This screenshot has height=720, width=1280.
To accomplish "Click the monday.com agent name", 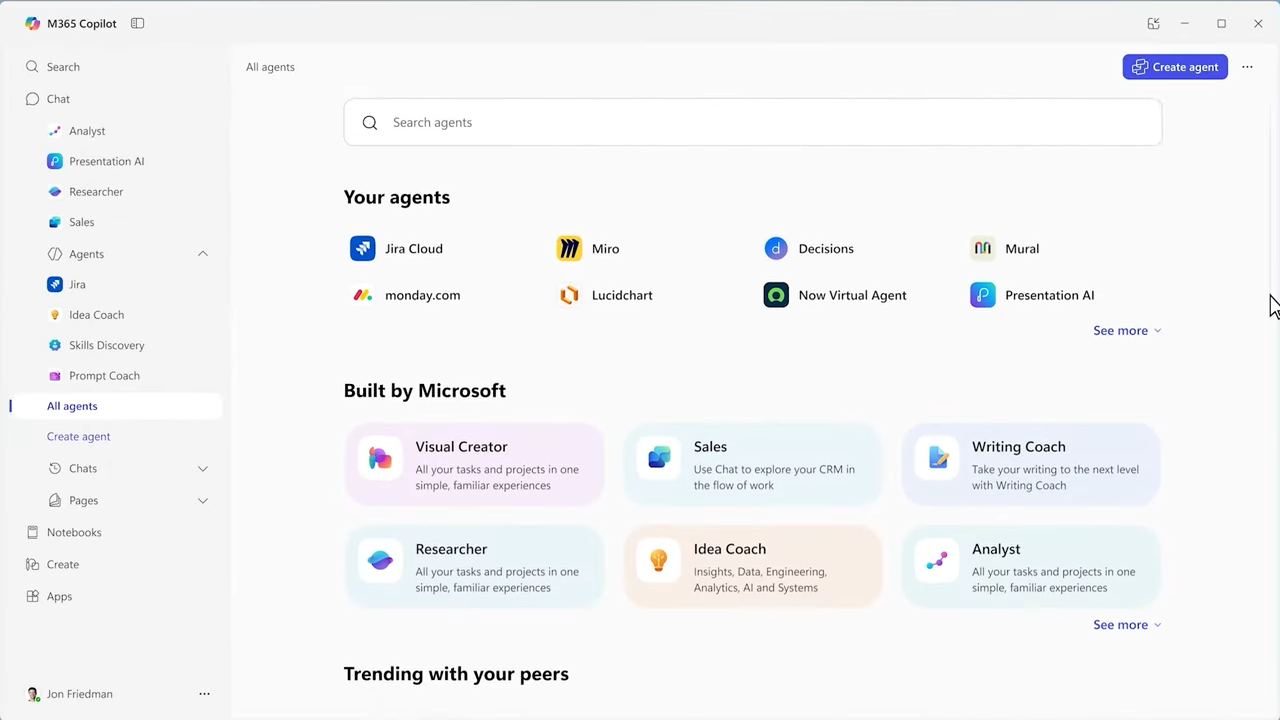I will tap(423, 296).
